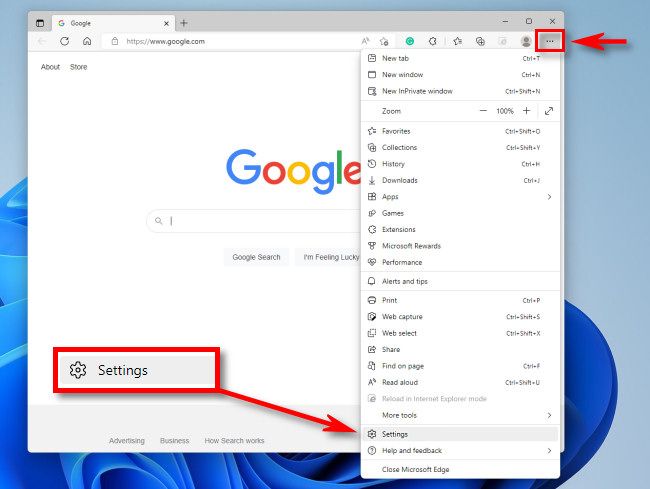The image size is (650, 489).
Task: Expand Help and feedback submenu
Action: (460, 450)
